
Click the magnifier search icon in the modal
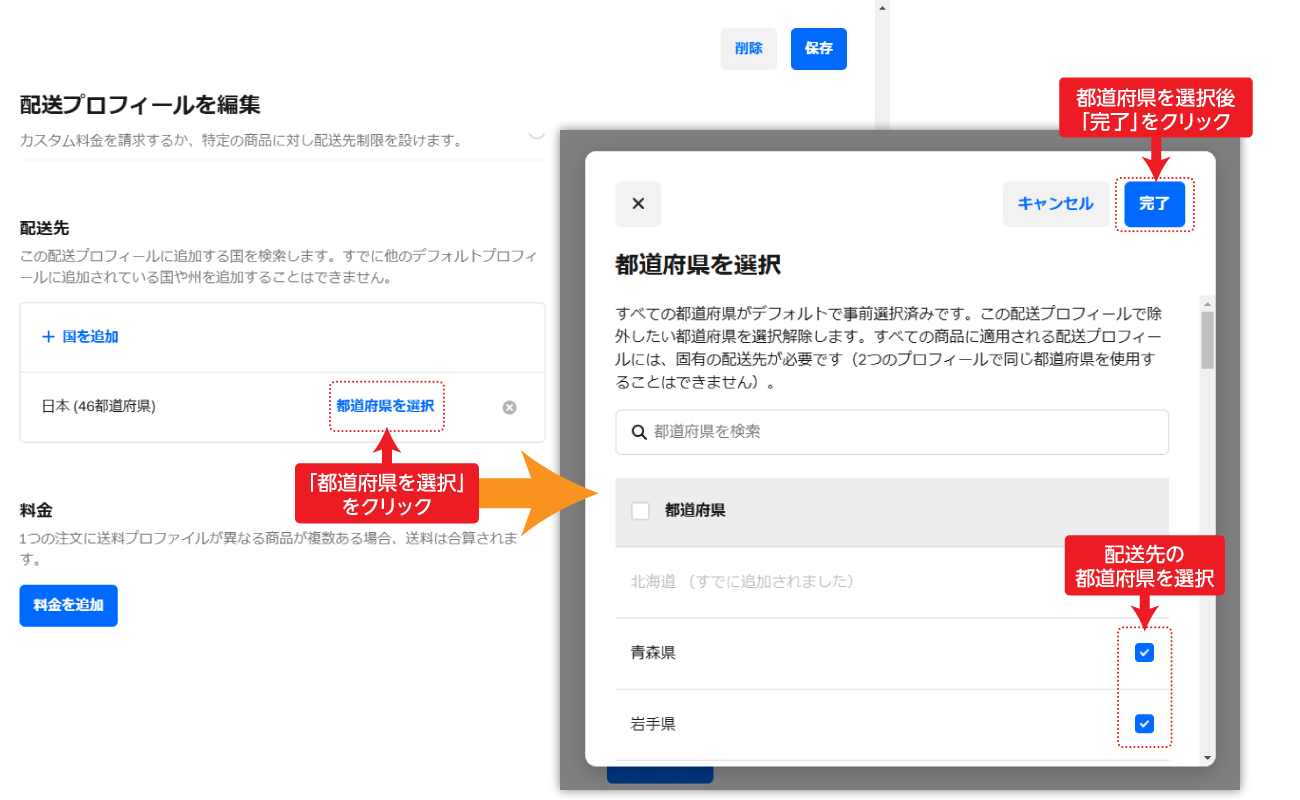[640, 431]
